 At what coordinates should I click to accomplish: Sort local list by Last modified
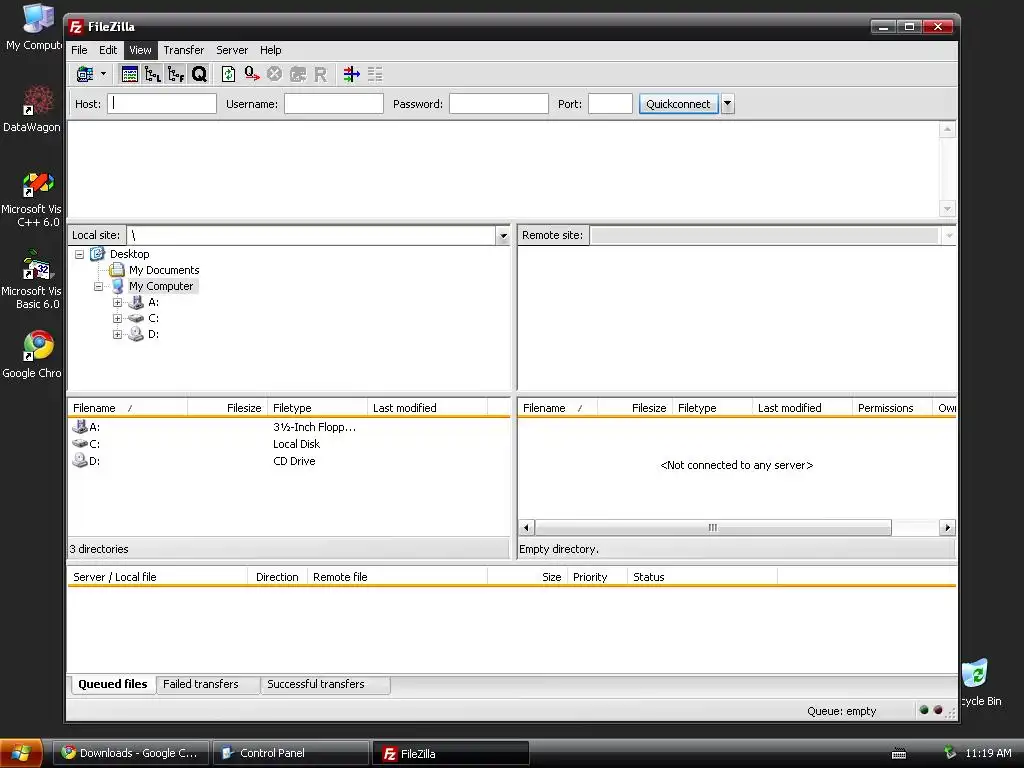[x=428, y=408]
